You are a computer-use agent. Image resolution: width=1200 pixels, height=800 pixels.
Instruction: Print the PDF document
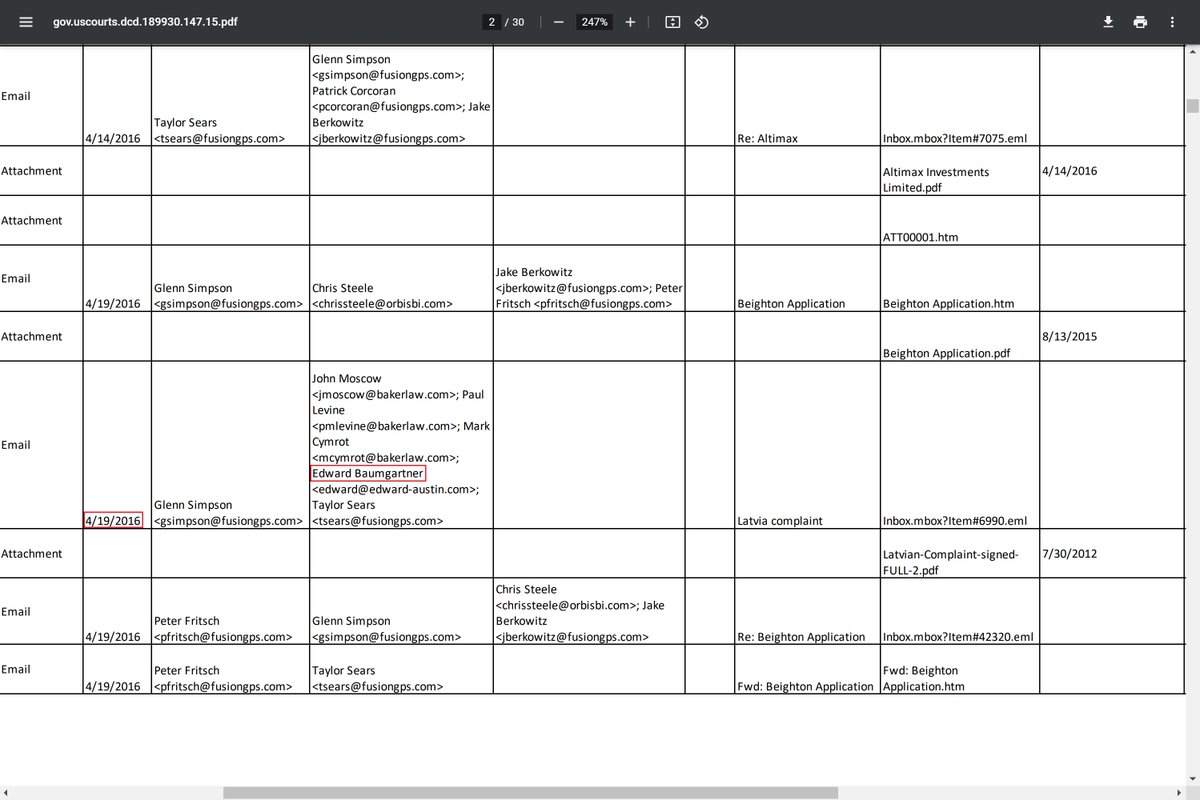tap(1140, 22)
